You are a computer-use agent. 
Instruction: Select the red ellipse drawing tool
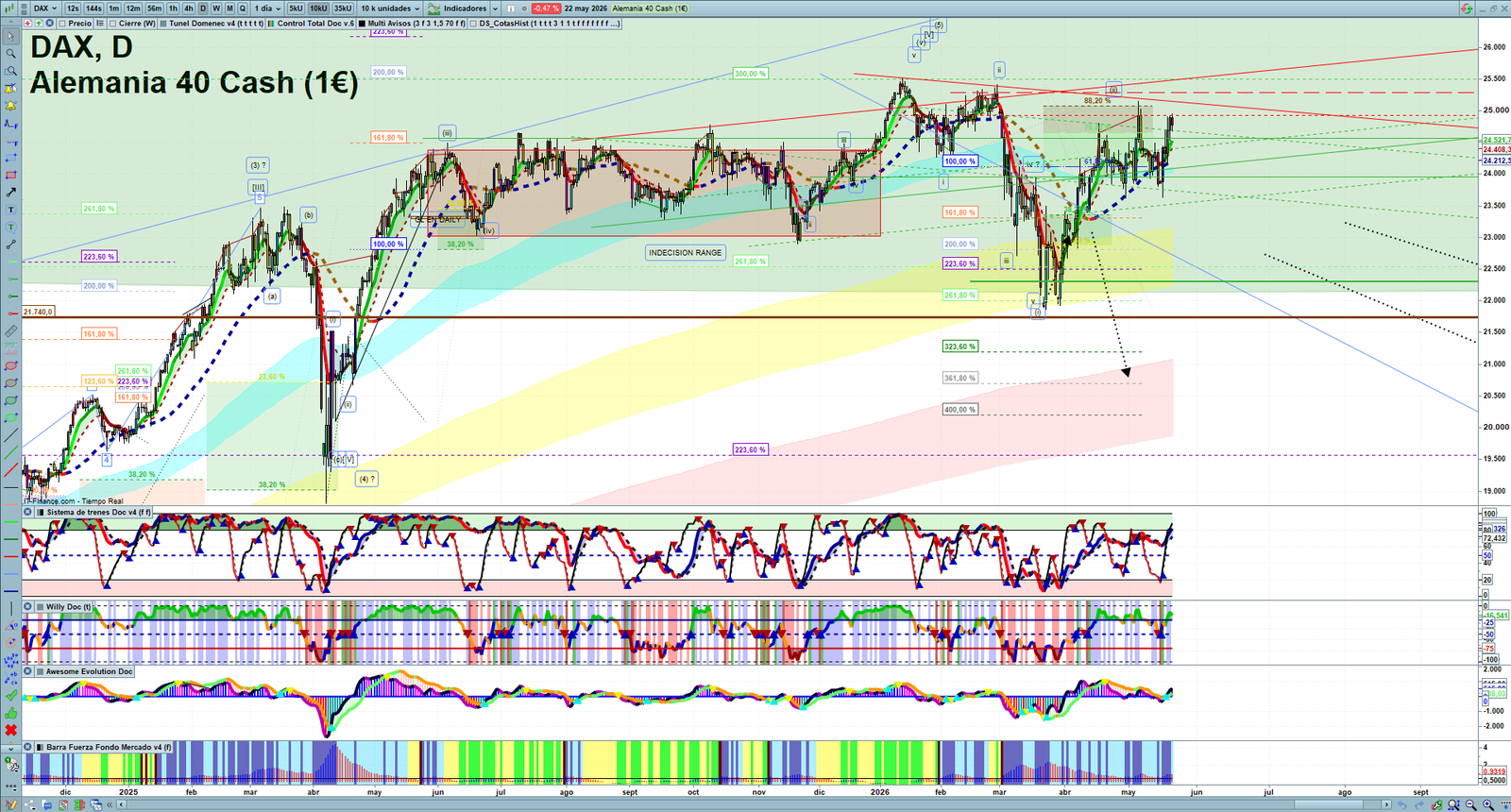point(10,365)
